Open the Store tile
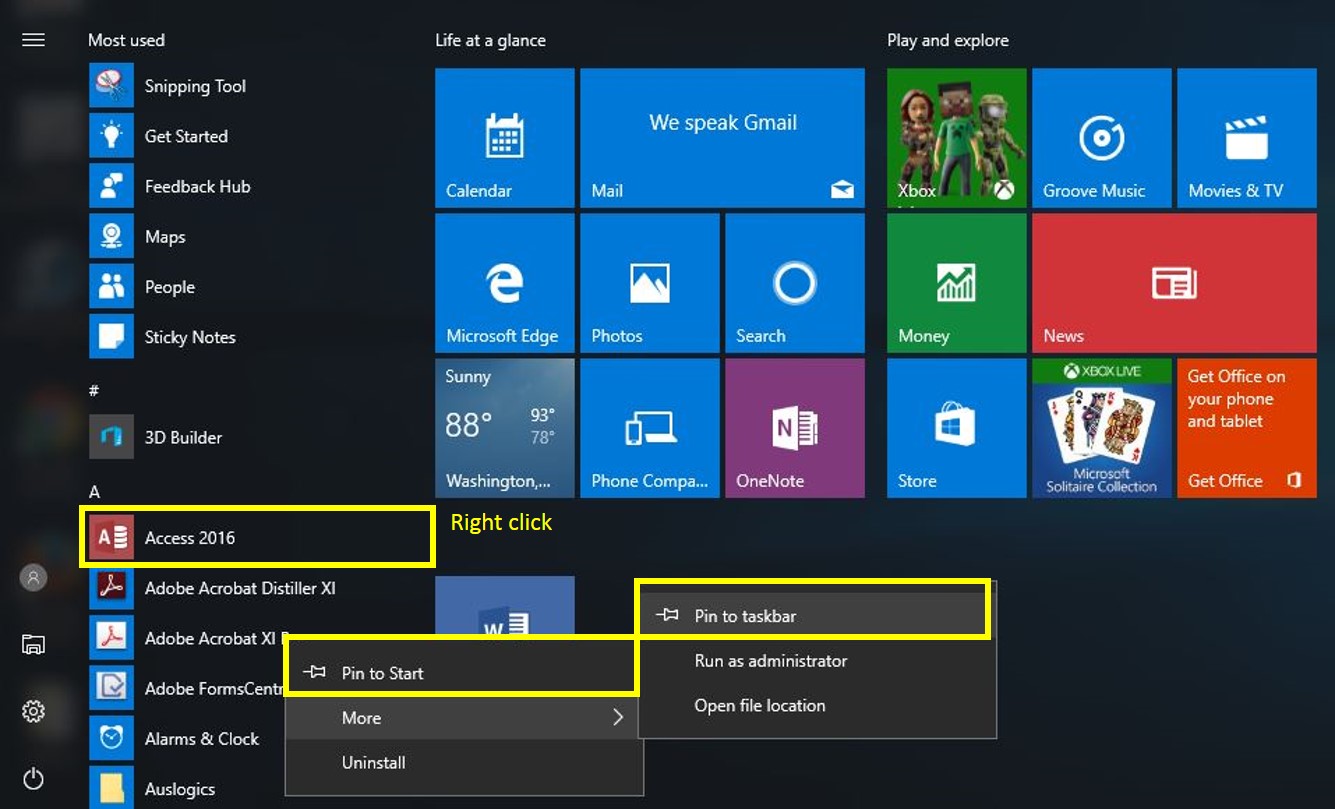Viewport: 1335px width, 809px height. pos(956,428)
